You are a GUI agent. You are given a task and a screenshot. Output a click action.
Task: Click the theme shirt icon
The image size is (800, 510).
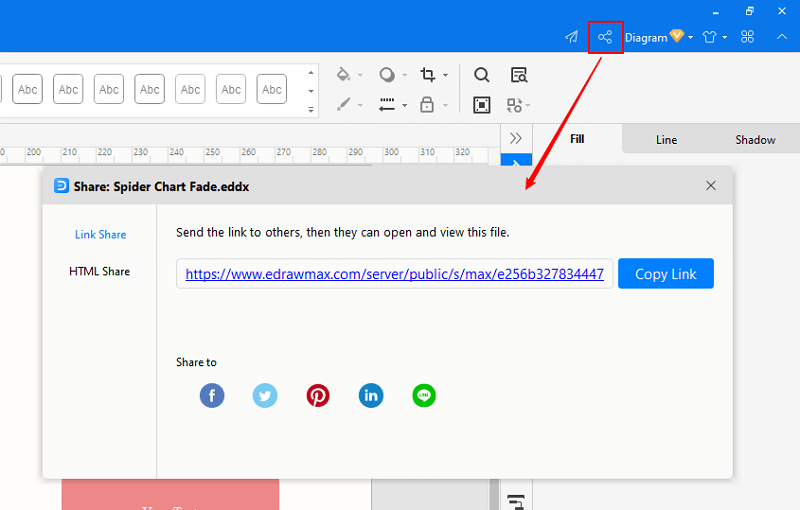click(x=710, y=37)
